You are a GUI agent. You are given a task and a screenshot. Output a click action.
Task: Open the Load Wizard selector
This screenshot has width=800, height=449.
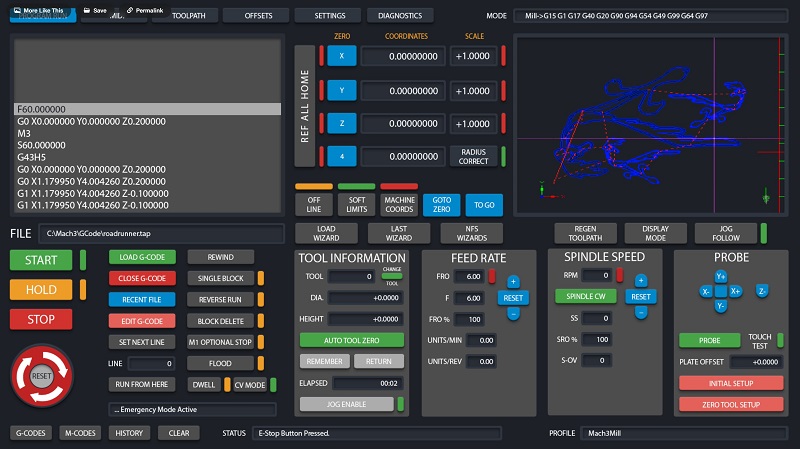pos(329,233)
